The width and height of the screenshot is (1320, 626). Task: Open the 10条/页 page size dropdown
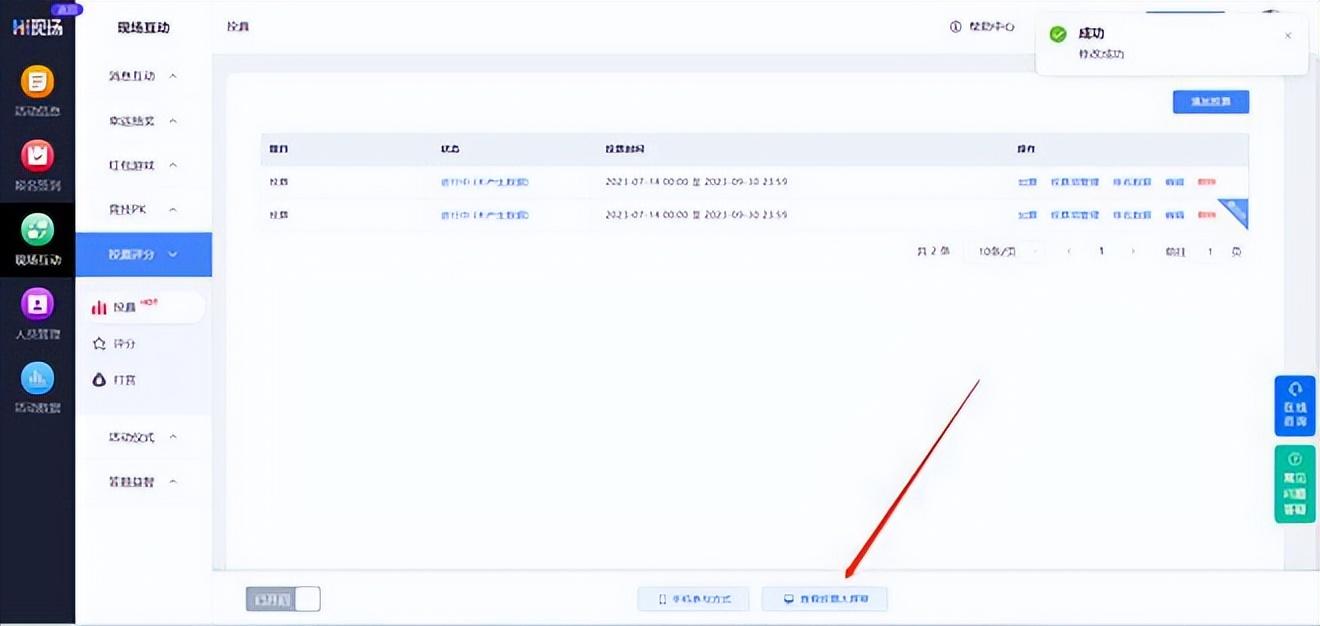coord(1003,252)
